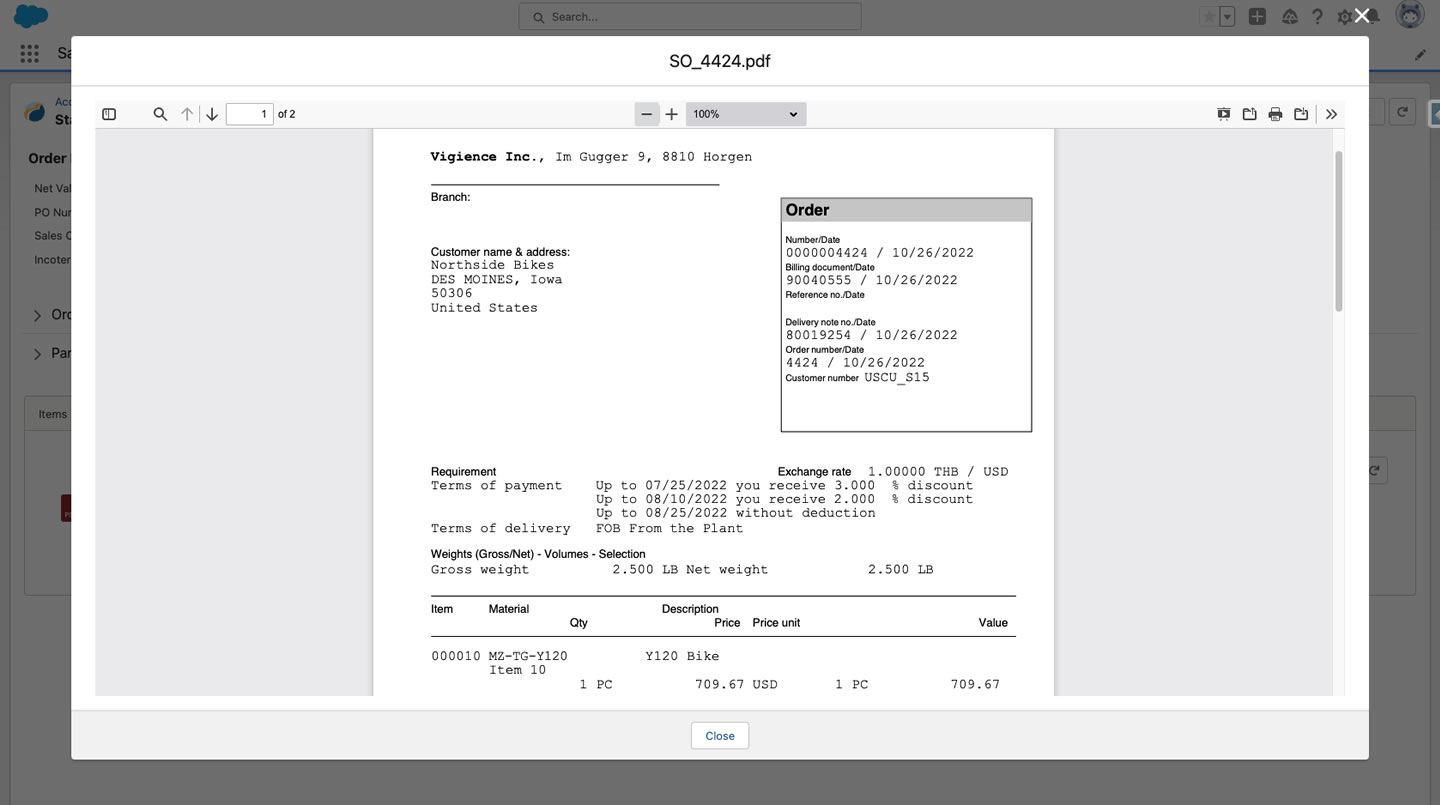
Task: Click the open file icon
Action: (1250, 114)
